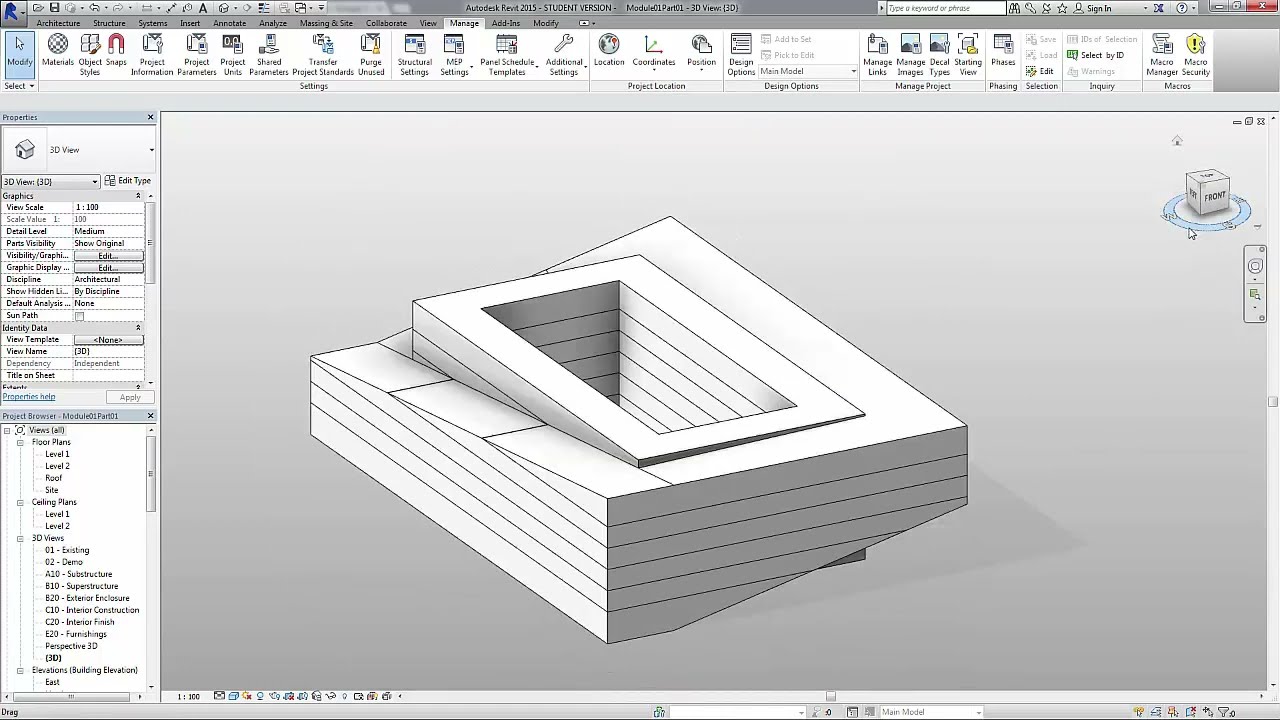This screenshot has width=1280, height=720.
Task: Click the Purge Unused tool
Action: point(371,55)
